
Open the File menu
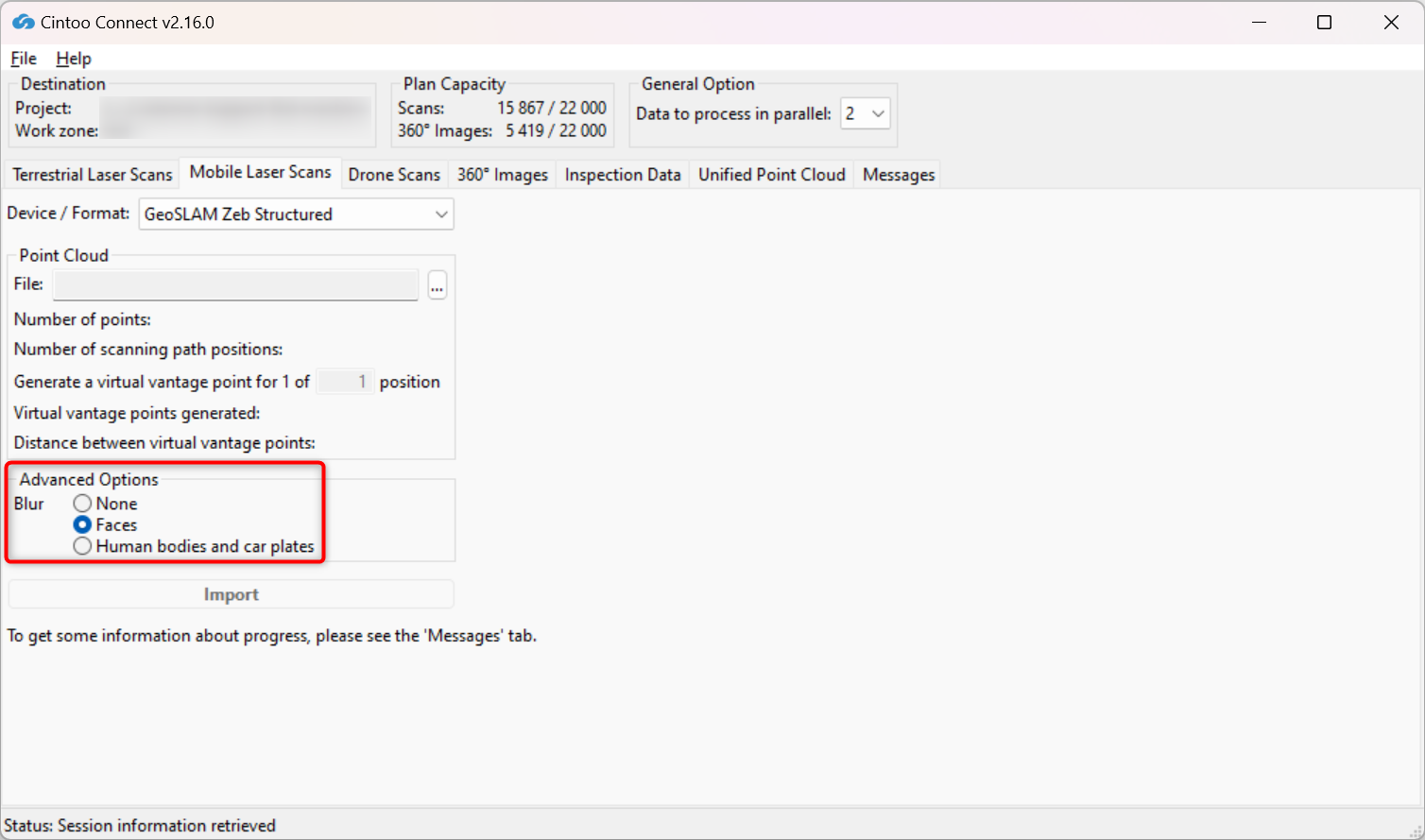tap(24, 59)
